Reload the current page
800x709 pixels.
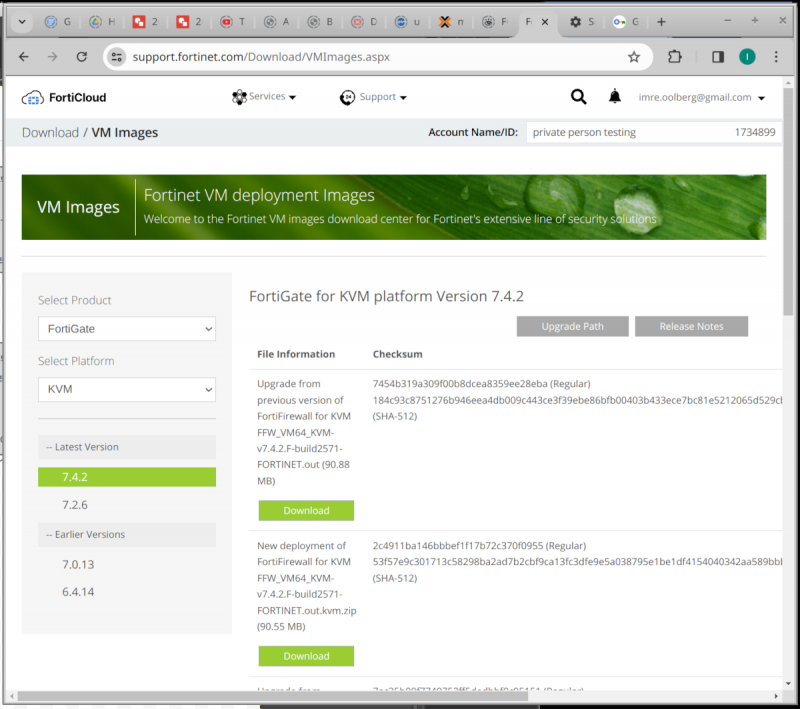tap(82, 57)
